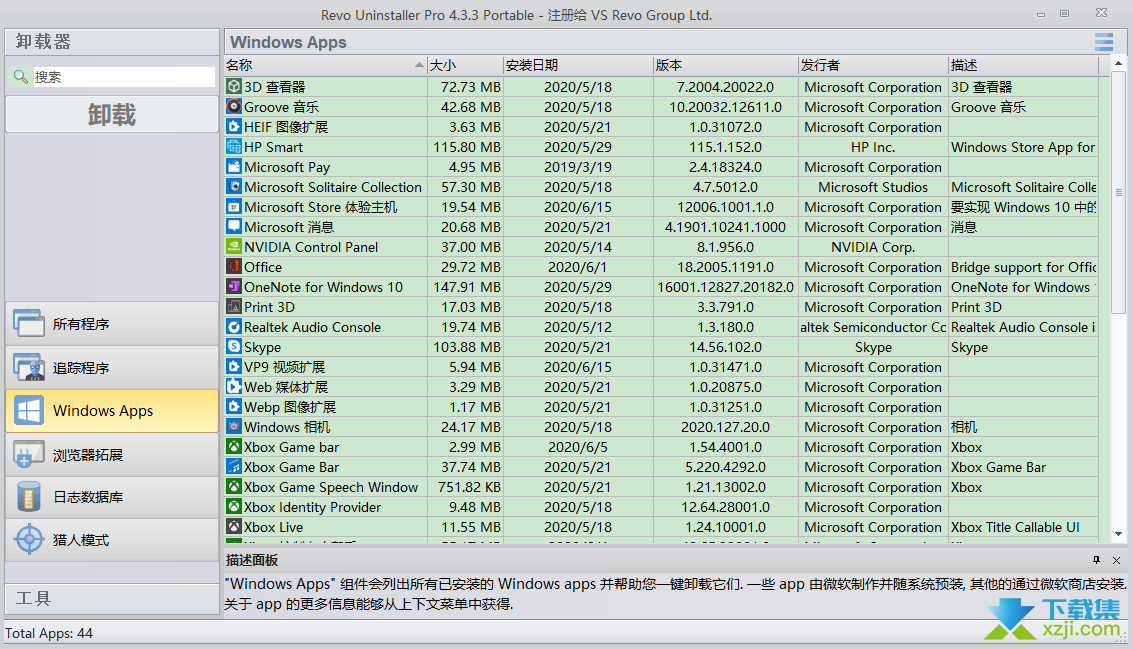This screenshot has width=1133, height=649.
Task: Click the Xbox Live app icon
Action: (234, 527)
